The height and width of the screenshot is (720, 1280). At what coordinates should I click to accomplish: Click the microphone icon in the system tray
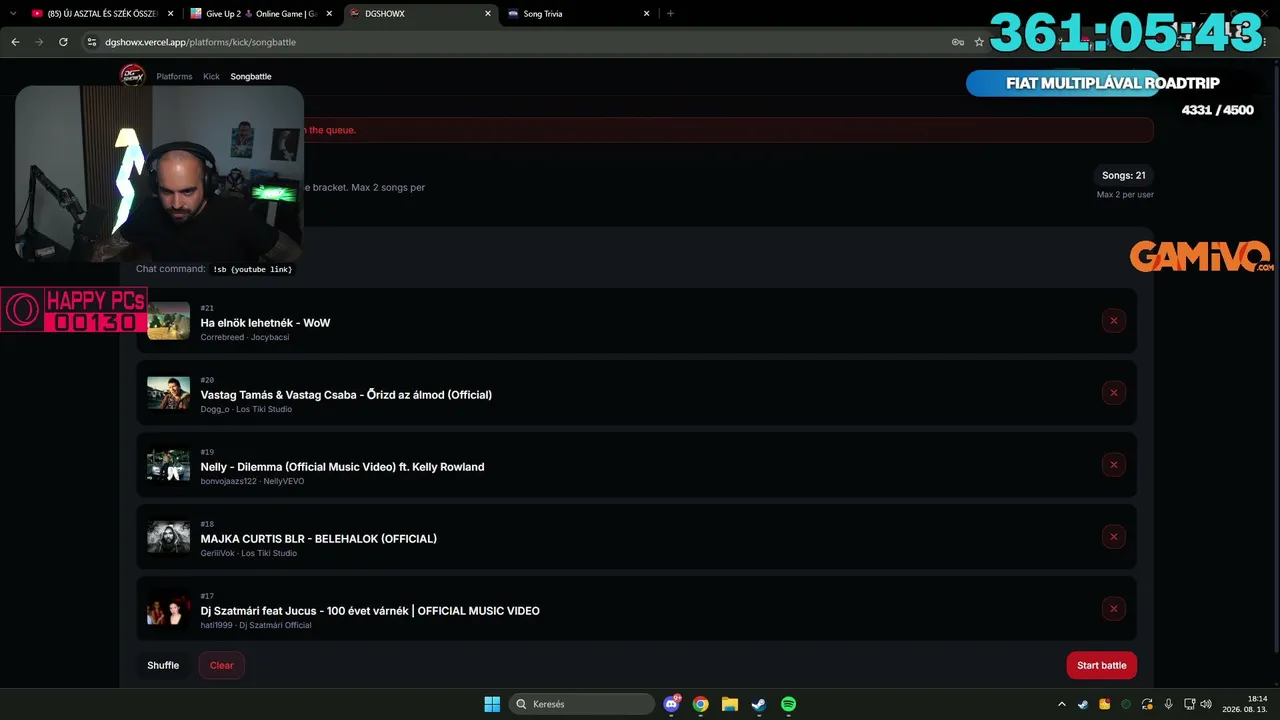click(x=1168, y=704)
